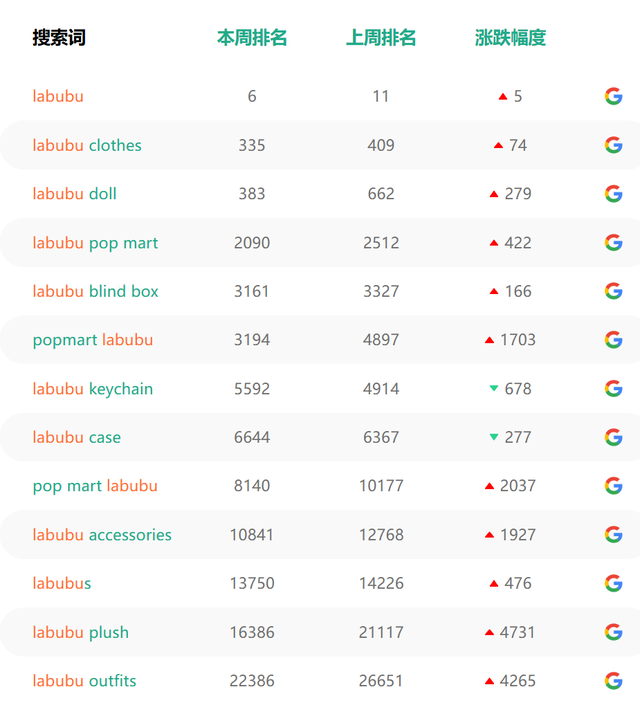Click Google icon in labubu row
The width and height of the screenshot is (640, 705).
613,96
